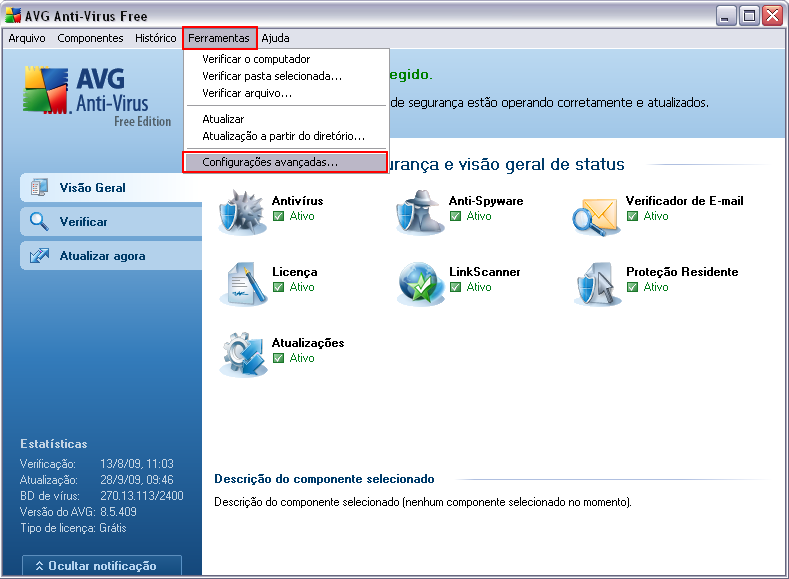The height and width of the screenshot is (579, 789).
Task: Click the Licença Ativo green checkmark
Action: 278,287
